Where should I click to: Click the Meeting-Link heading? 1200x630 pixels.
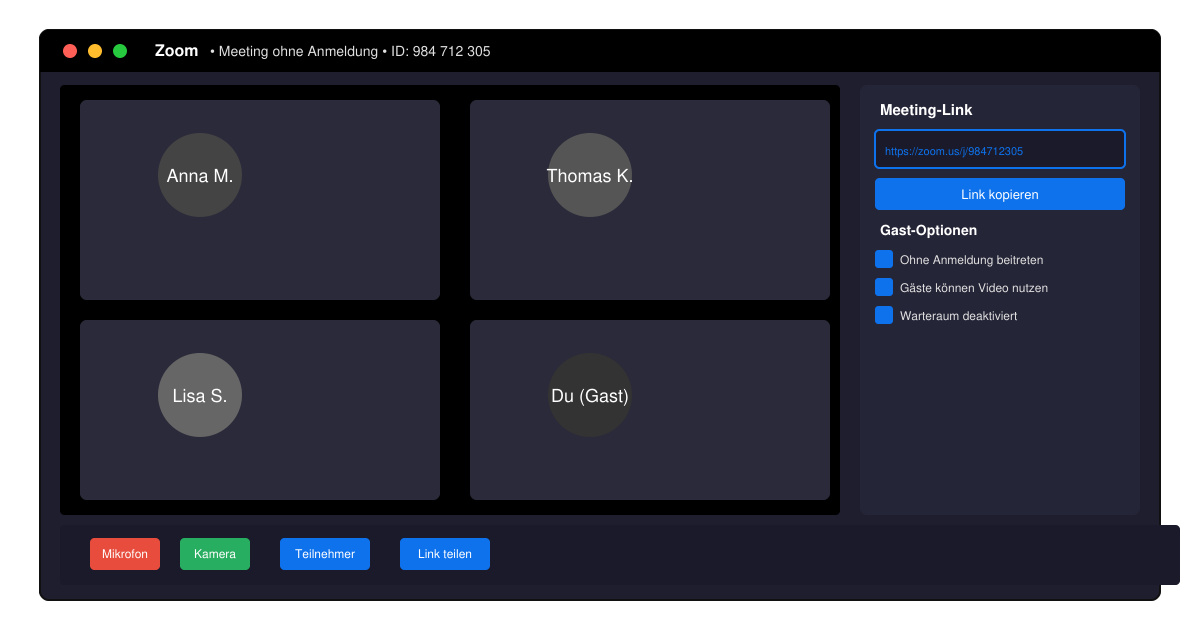926,110
